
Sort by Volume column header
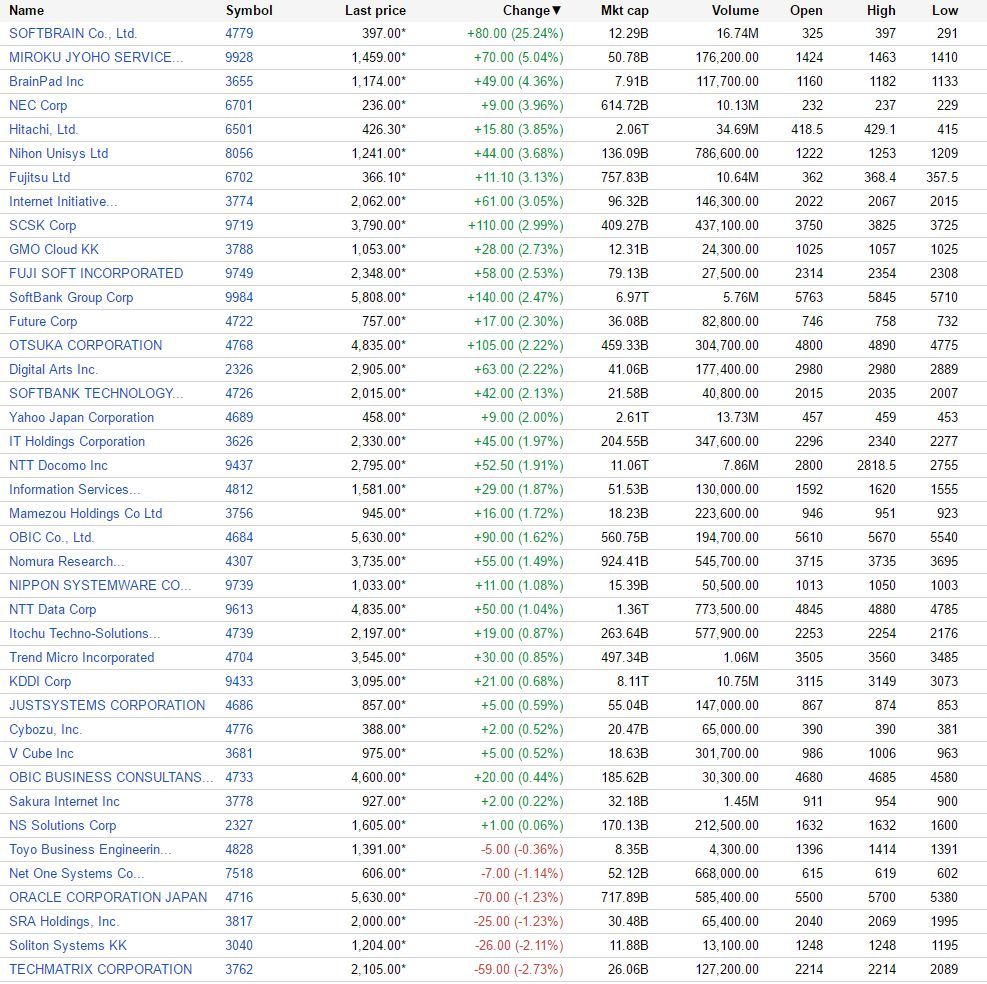[x=735, y=10]
